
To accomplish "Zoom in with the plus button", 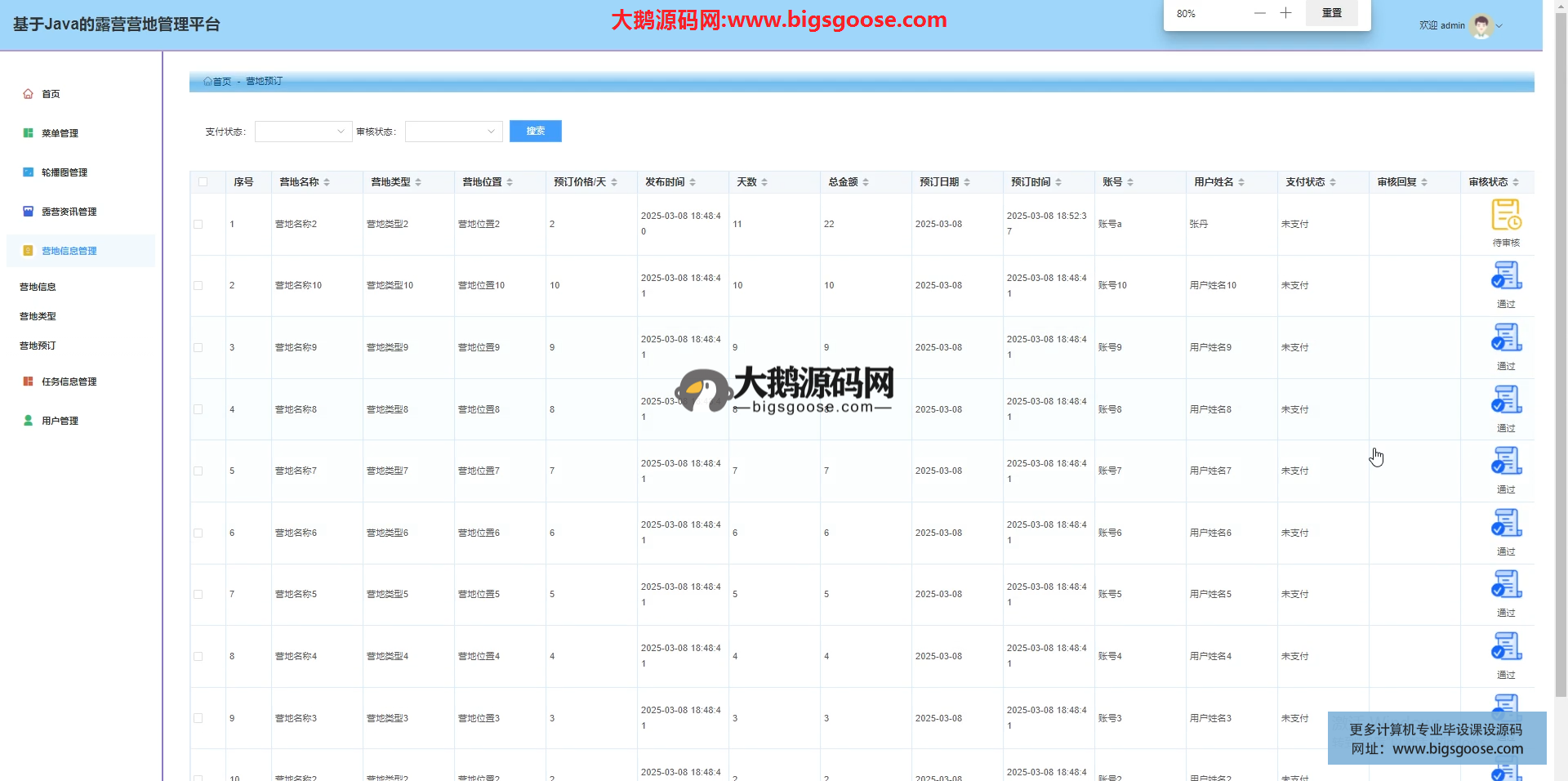I will pyautogui.click(x=1285, y=13).
